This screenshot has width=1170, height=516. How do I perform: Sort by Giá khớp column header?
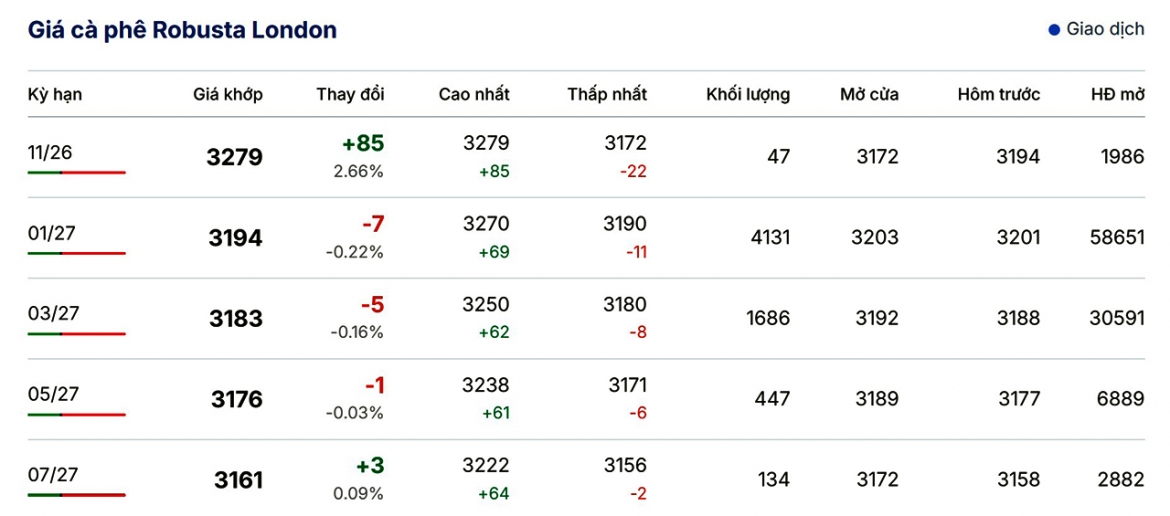click(228, 95)
